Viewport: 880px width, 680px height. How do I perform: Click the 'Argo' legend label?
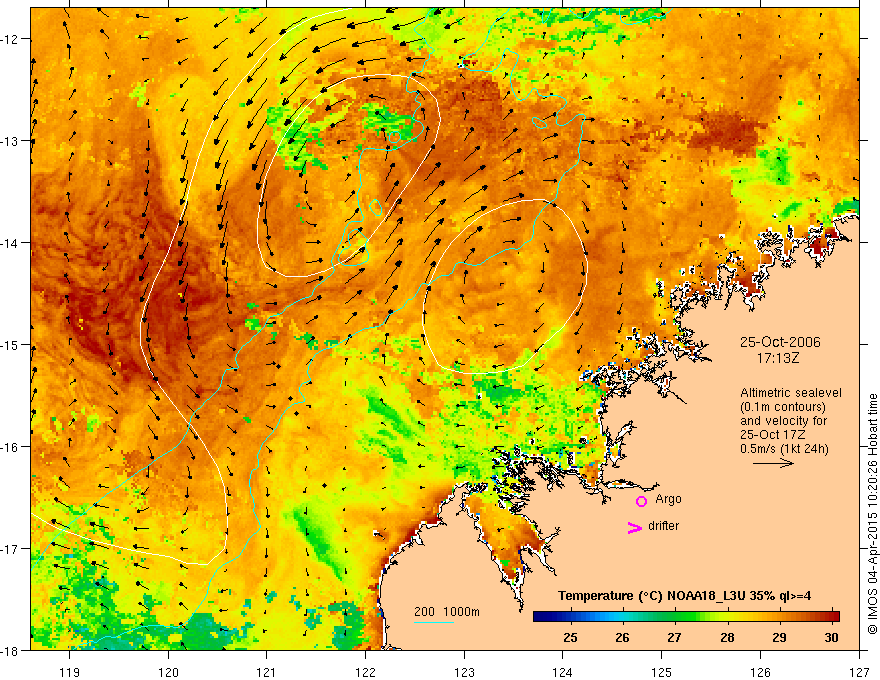point(668,499)
